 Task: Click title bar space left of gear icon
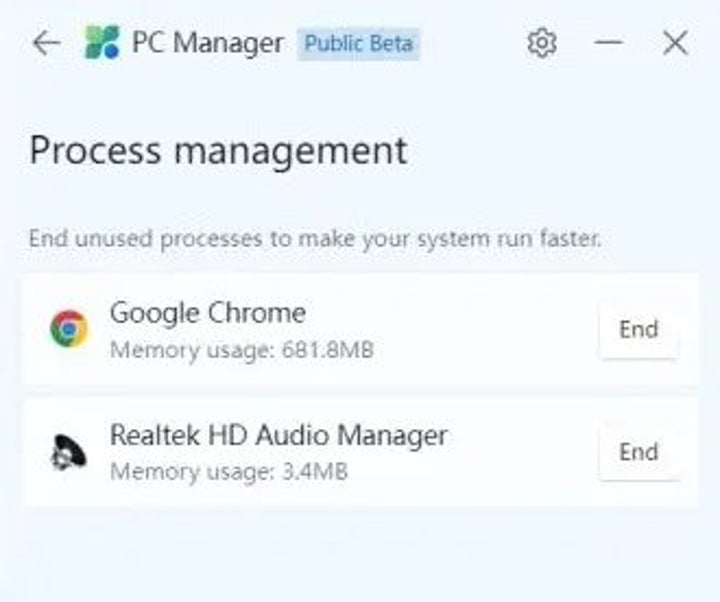coord(470,43)
